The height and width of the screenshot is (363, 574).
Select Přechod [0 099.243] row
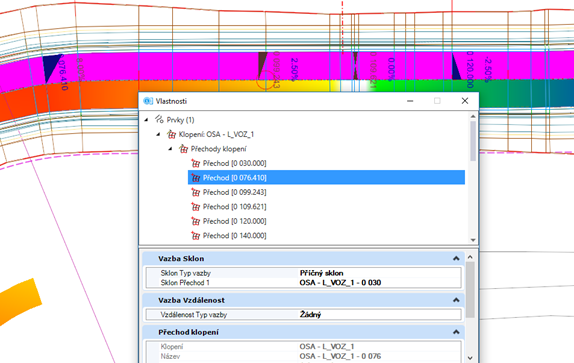(234, 192)
